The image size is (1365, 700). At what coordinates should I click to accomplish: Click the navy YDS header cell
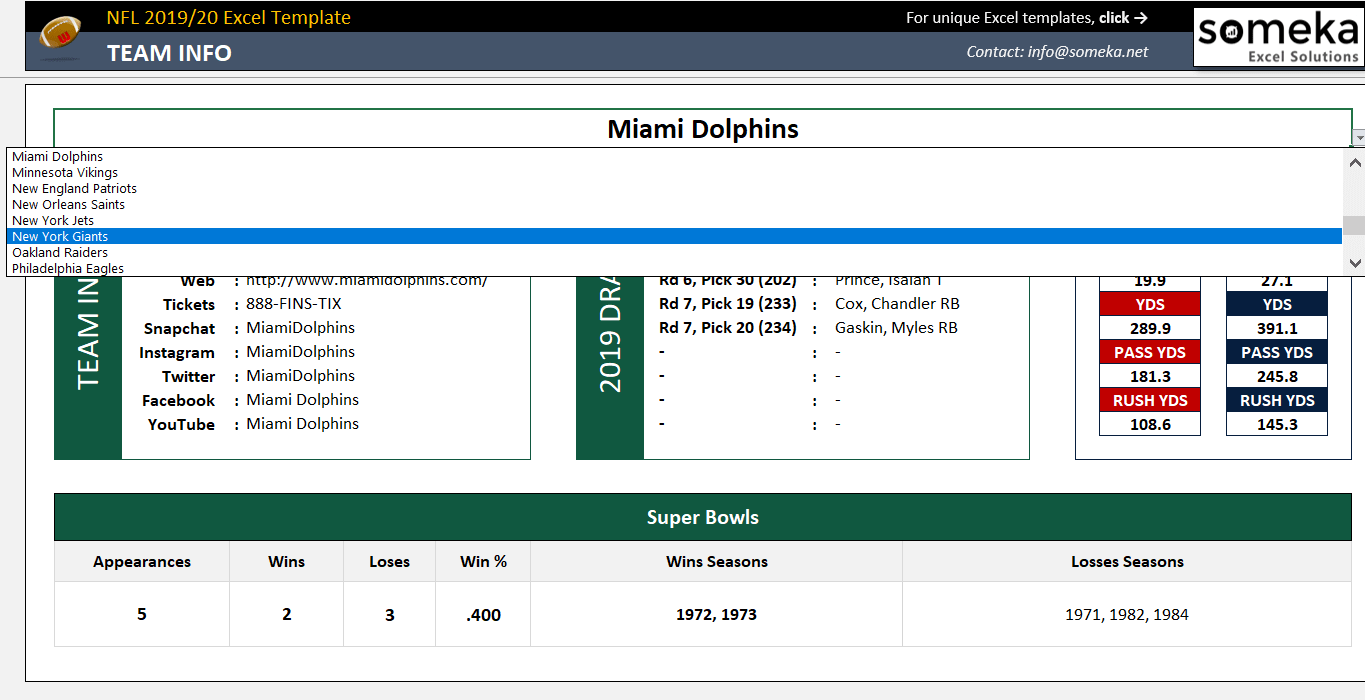click(x=1277, y=305)
